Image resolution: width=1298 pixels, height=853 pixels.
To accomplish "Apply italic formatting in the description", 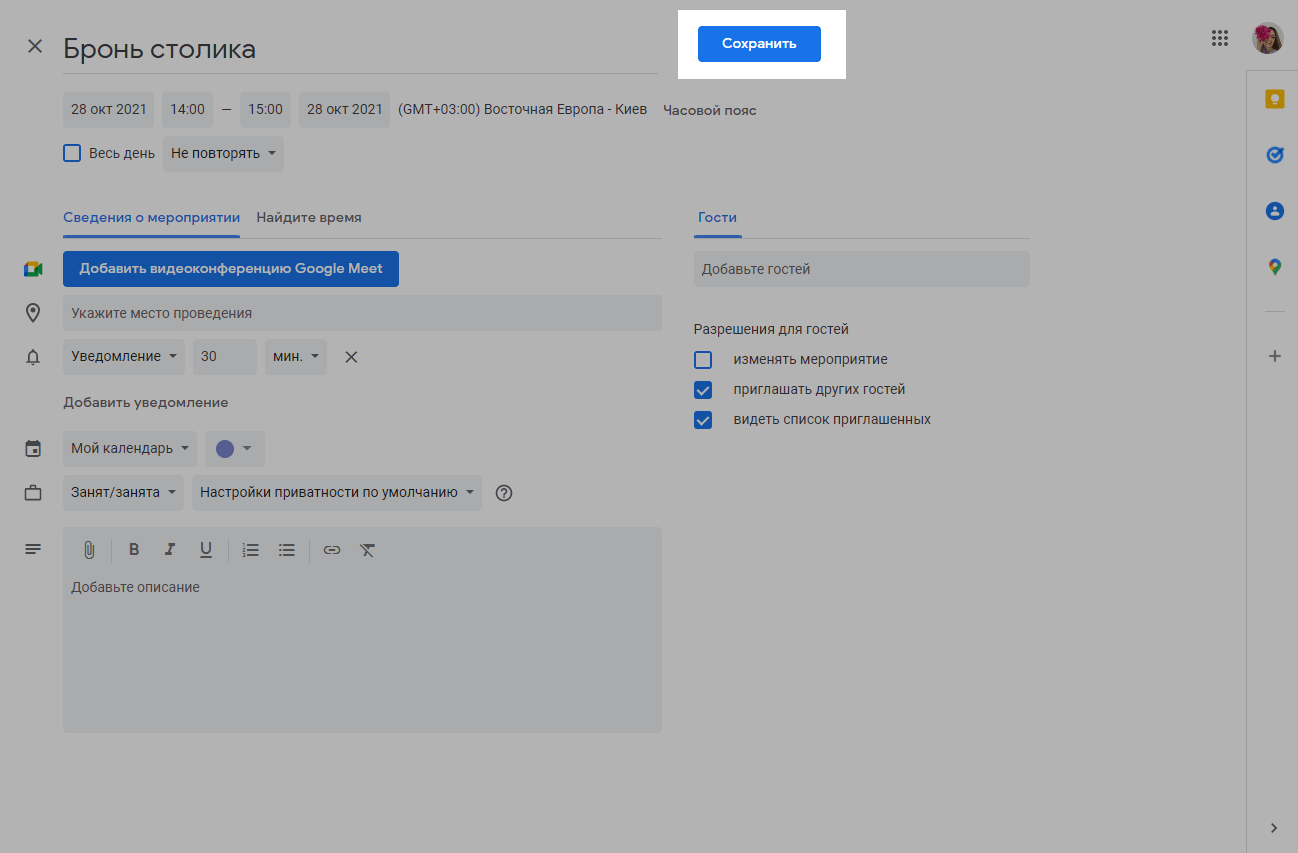I will [x=170, y=550].
